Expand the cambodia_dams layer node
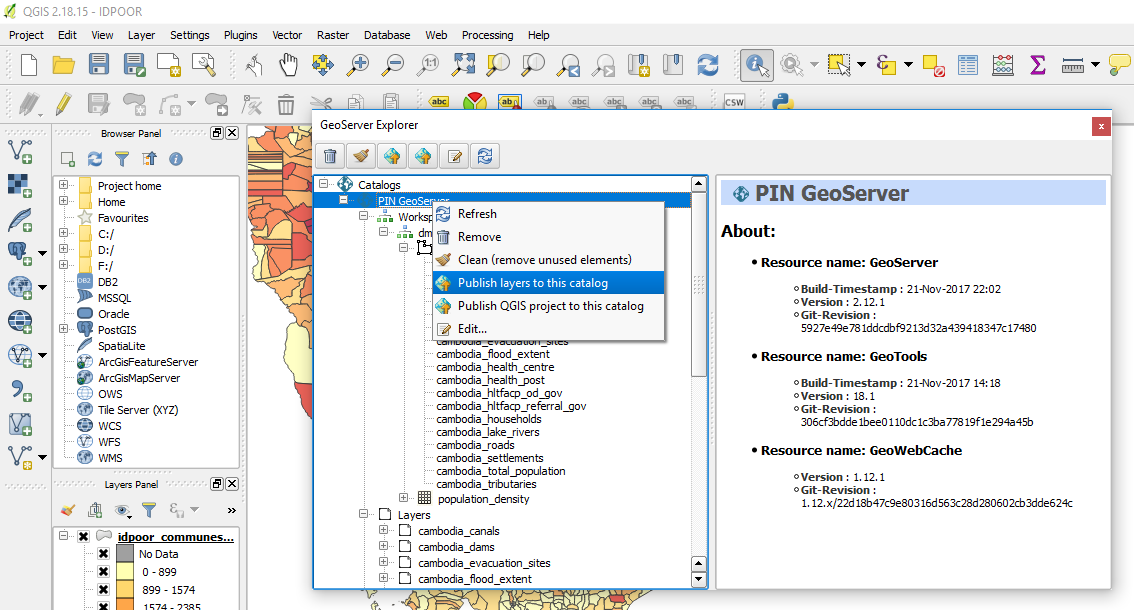Viewport: 1134px width, 610px height. (x=383, y=546)
